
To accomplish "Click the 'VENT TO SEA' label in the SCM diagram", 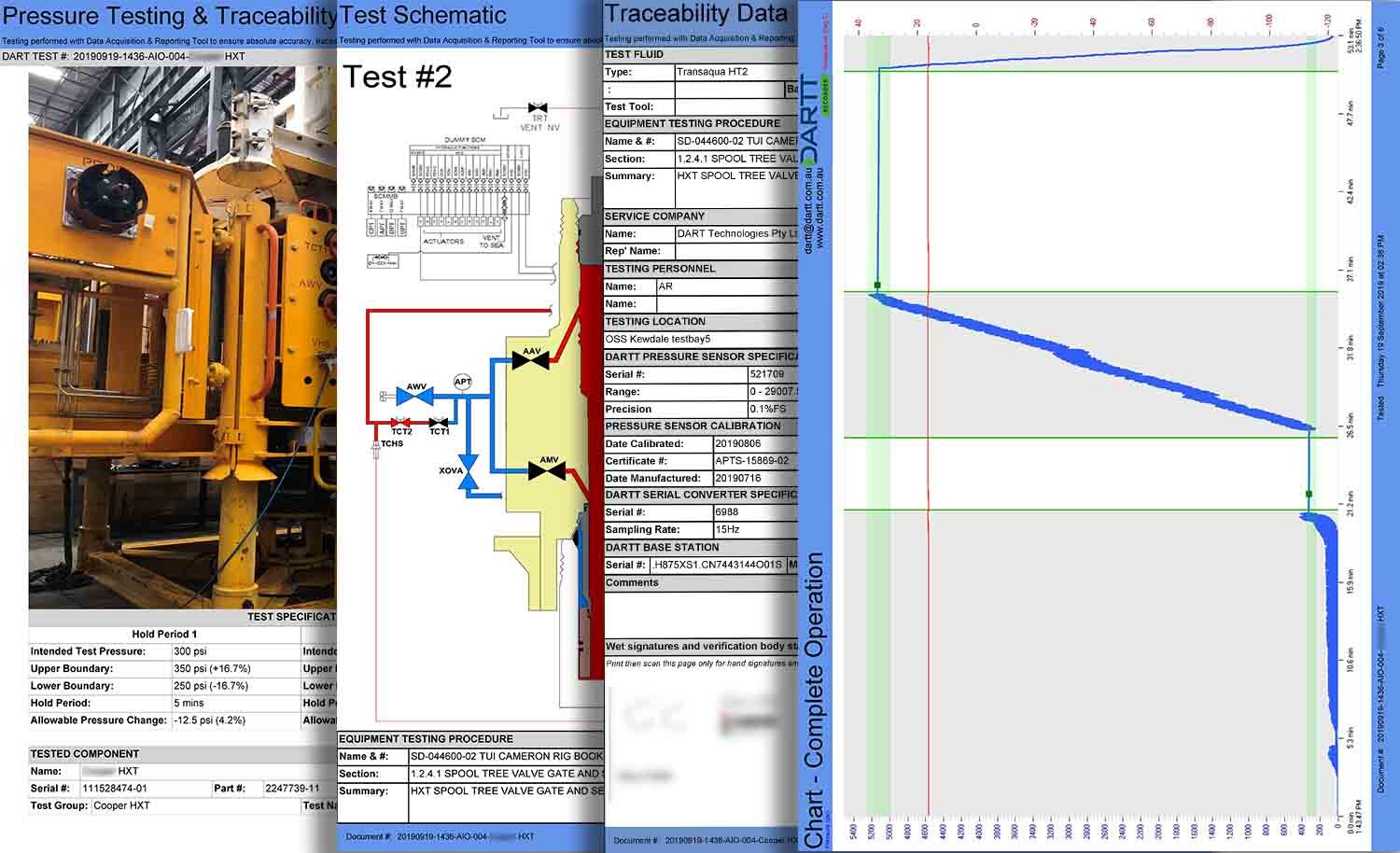I will point(491,241).
